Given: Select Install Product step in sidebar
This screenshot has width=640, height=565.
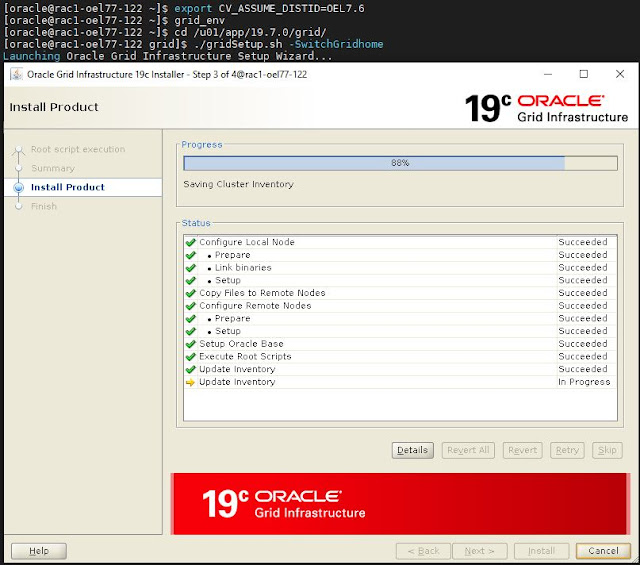Looking at the screenshot, I should [68, 187].
